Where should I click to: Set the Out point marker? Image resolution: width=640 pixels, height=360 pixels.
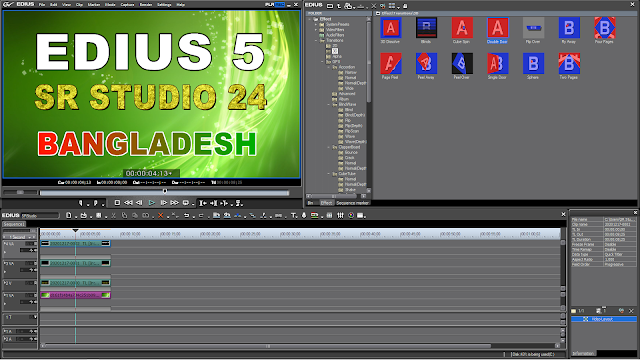pyautogui.click(x=95, y=202)
